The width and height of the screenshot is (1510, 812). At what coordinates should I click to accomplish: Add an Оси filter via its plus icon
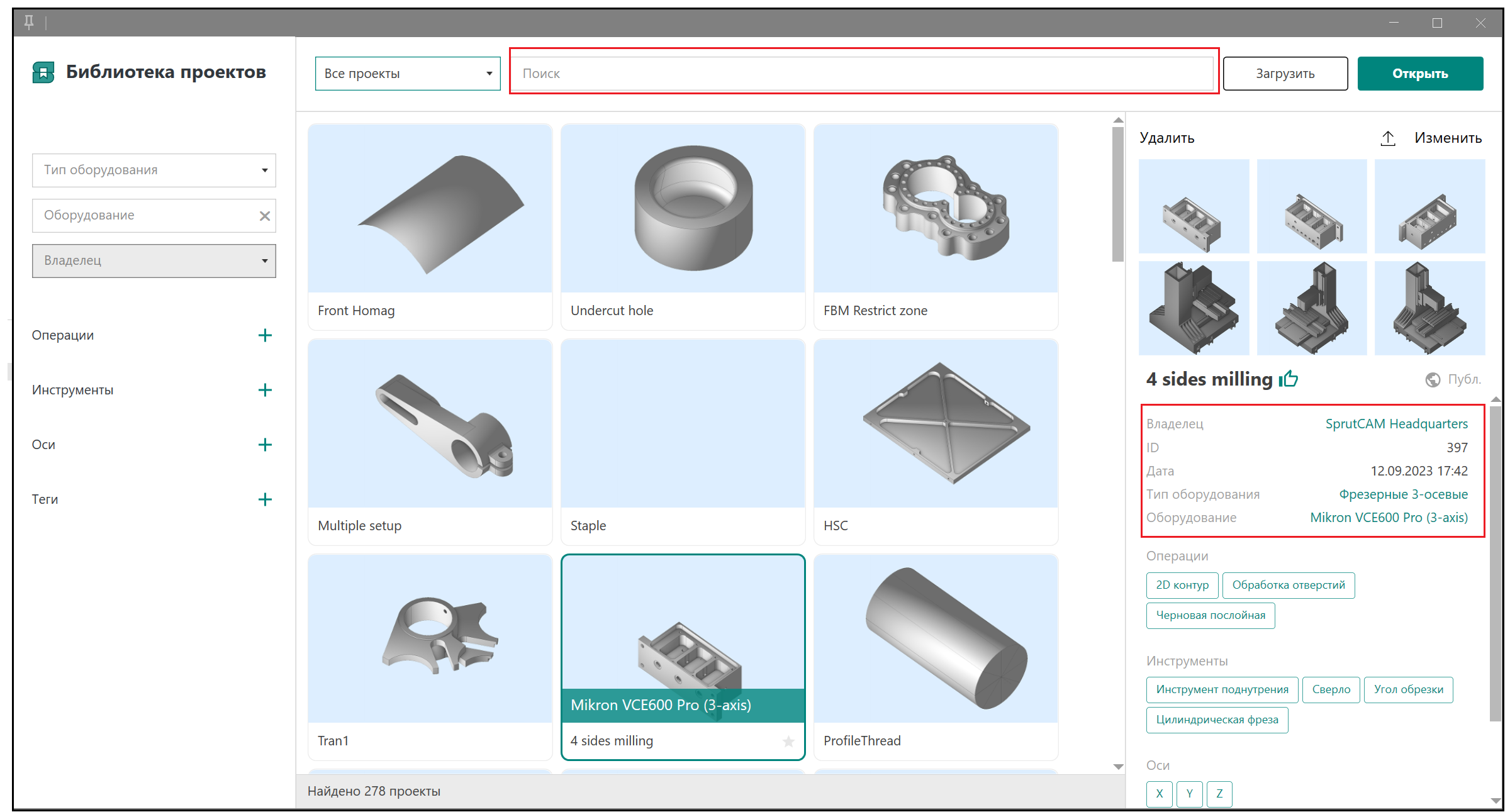[265, 445]
